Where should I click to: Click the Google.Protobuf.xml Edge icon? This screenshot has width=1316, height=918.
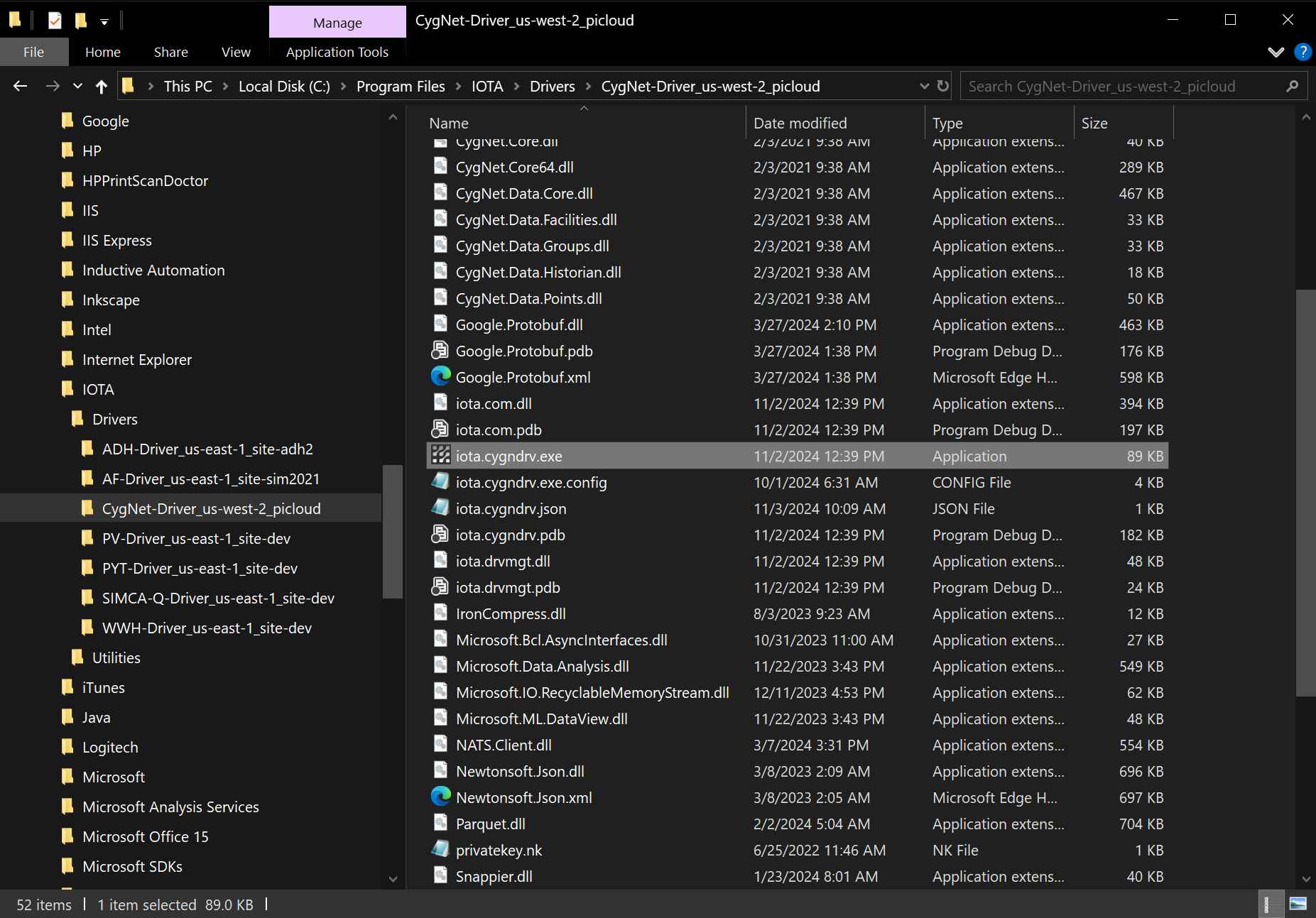(x=441, y=376)
